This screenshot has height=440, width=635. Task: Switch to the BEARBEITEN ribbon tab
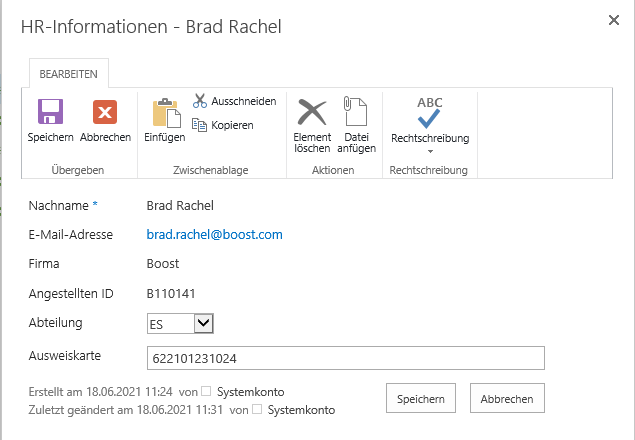pos(68,74)
